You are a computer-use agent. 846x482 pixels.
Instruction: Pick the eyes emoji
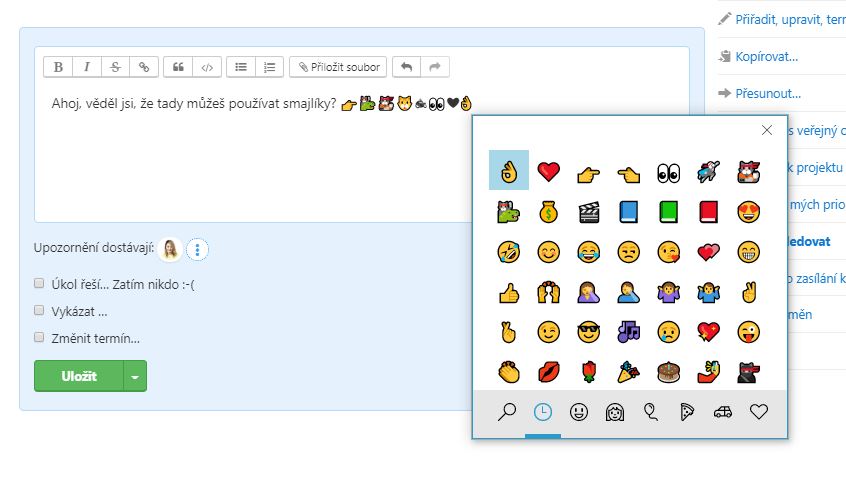click(668, 174)
